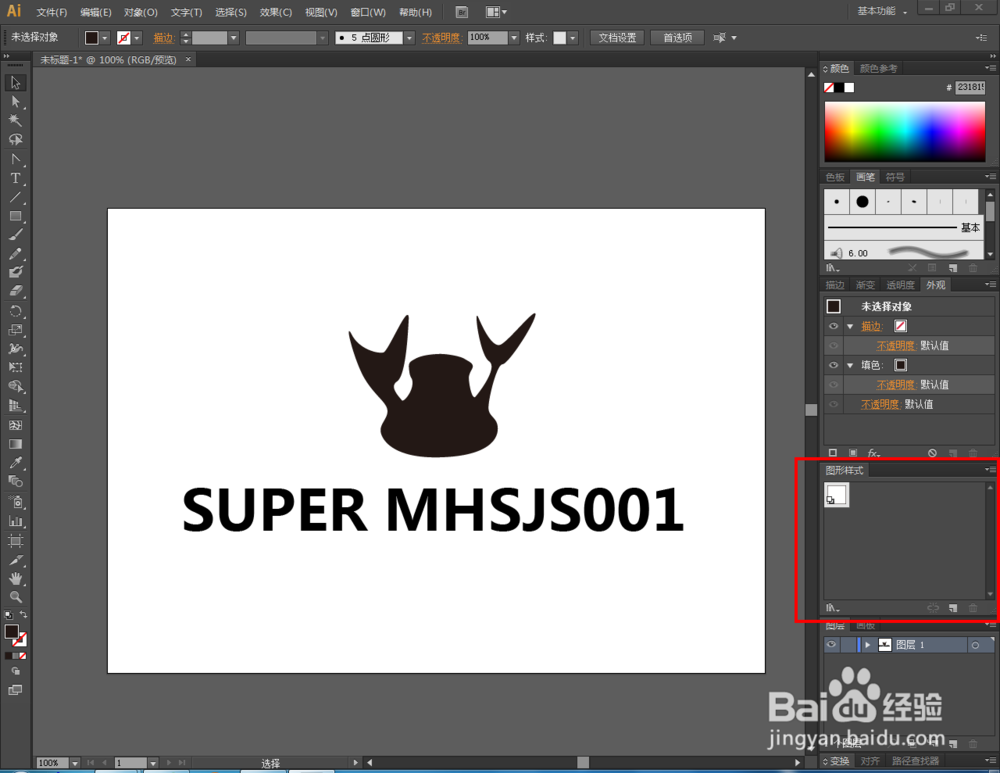The width and height of the screenshot is (1000, 773).
Task: Toggle visibility eye of 图层 1
Action: (x=832, y=645)
